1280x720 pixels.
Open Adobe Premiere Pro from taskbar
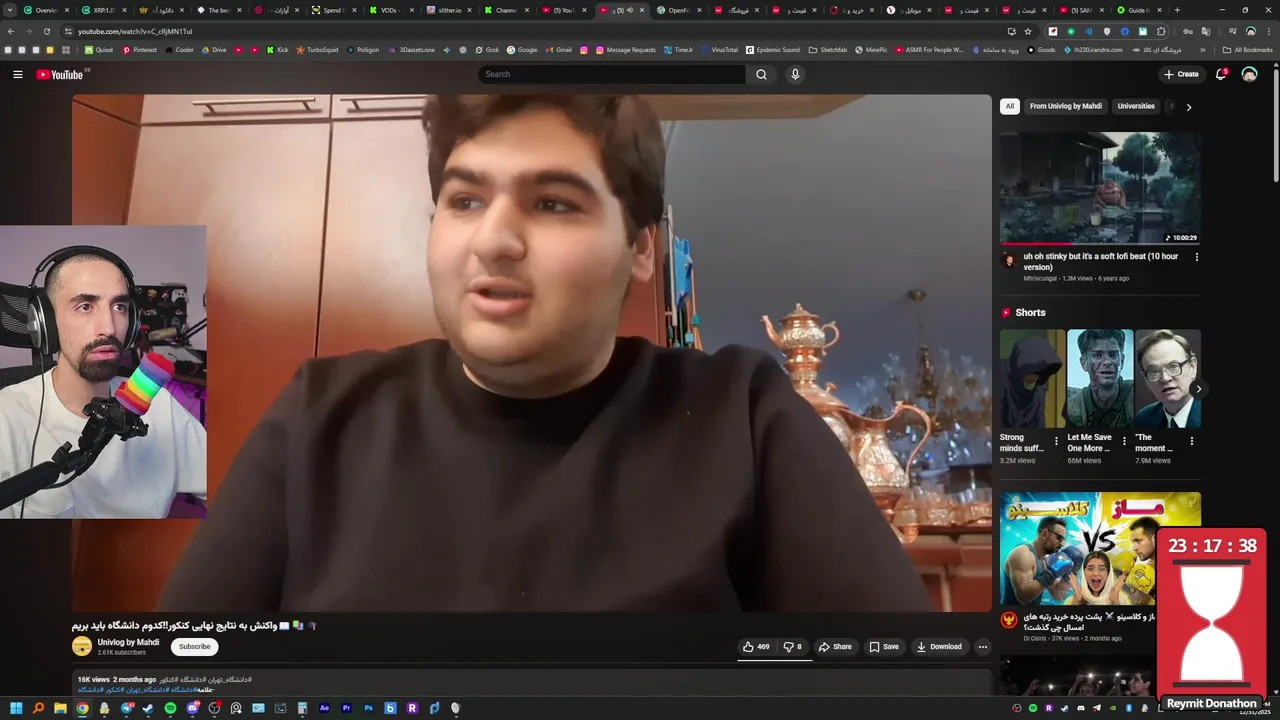pos(346,708)
